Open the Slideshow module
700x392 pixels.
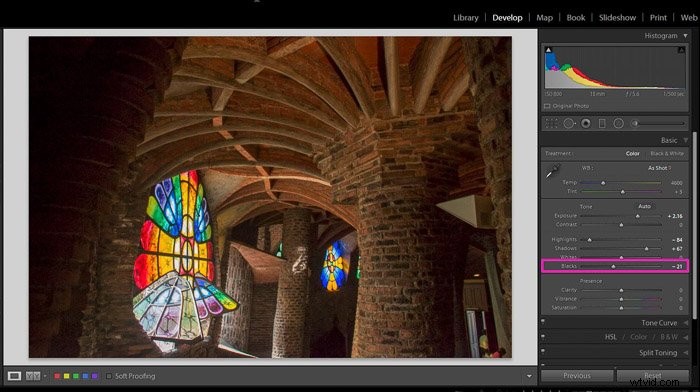[617, 18]
